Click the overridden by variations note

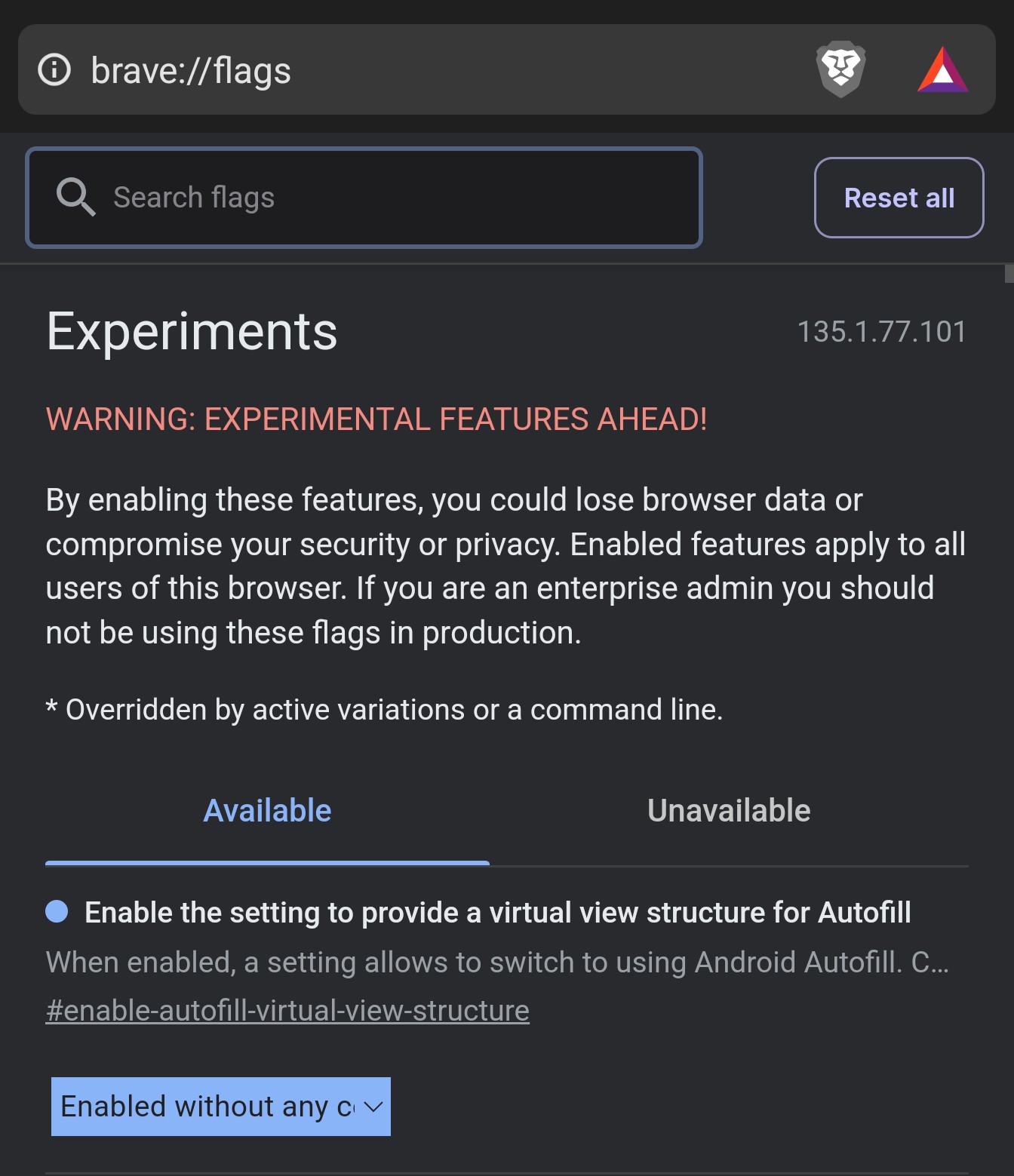point(384,710)
